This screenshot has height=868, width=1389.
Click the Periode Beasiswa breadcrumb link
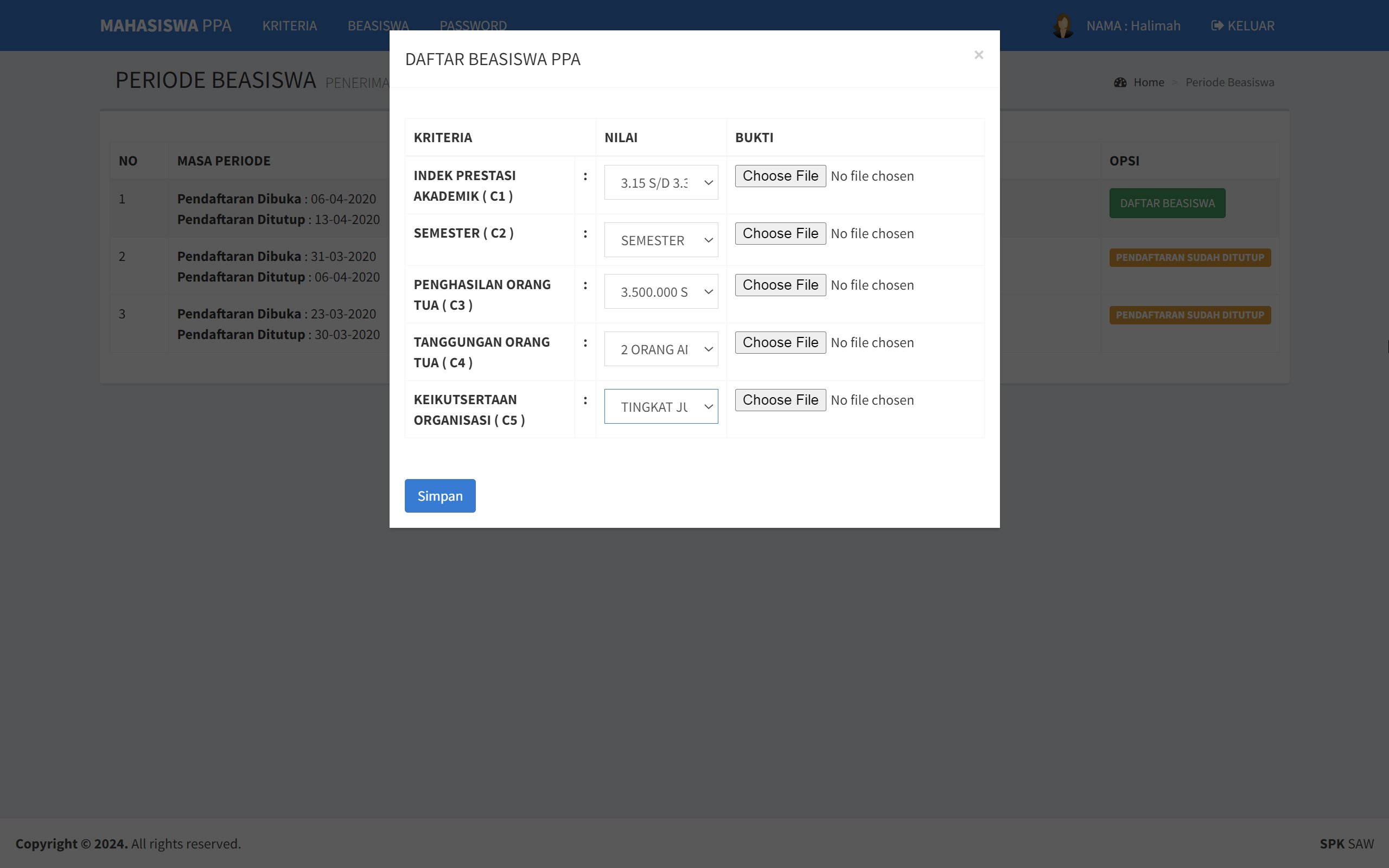pos(1229,82)
